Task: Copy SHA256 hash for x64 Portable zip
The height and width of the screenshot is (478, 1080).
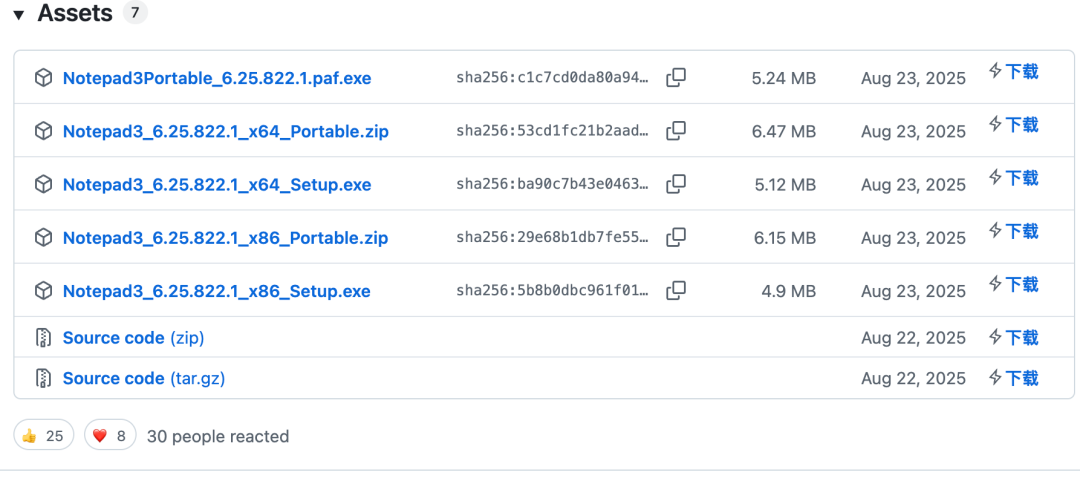Action: [676, 131]
